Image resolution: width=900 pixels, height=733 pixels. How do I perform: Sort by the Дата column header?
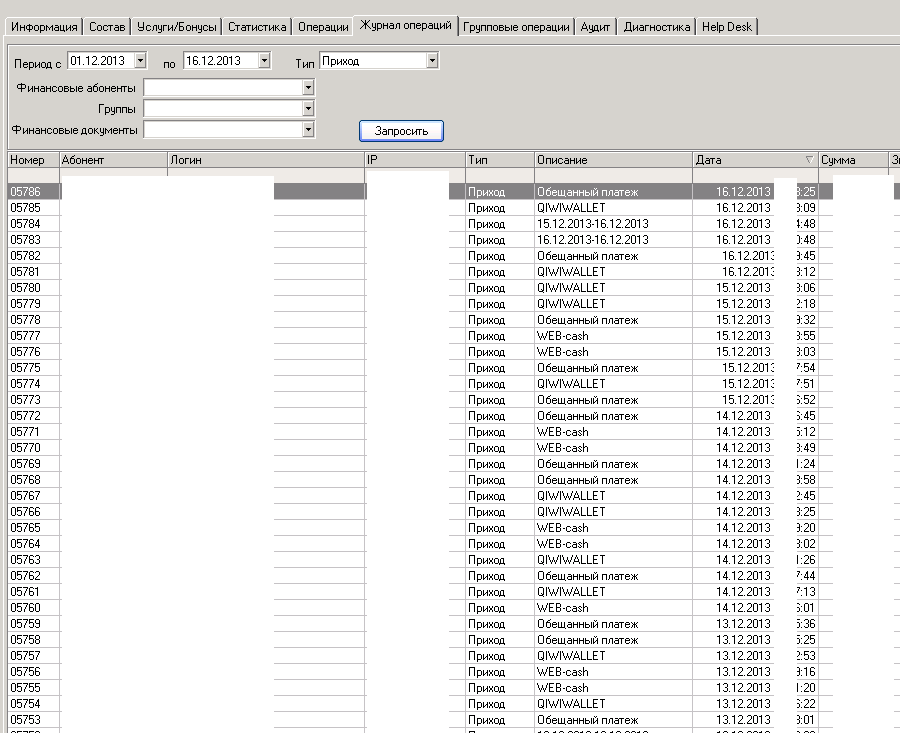[x=745, y=160]
